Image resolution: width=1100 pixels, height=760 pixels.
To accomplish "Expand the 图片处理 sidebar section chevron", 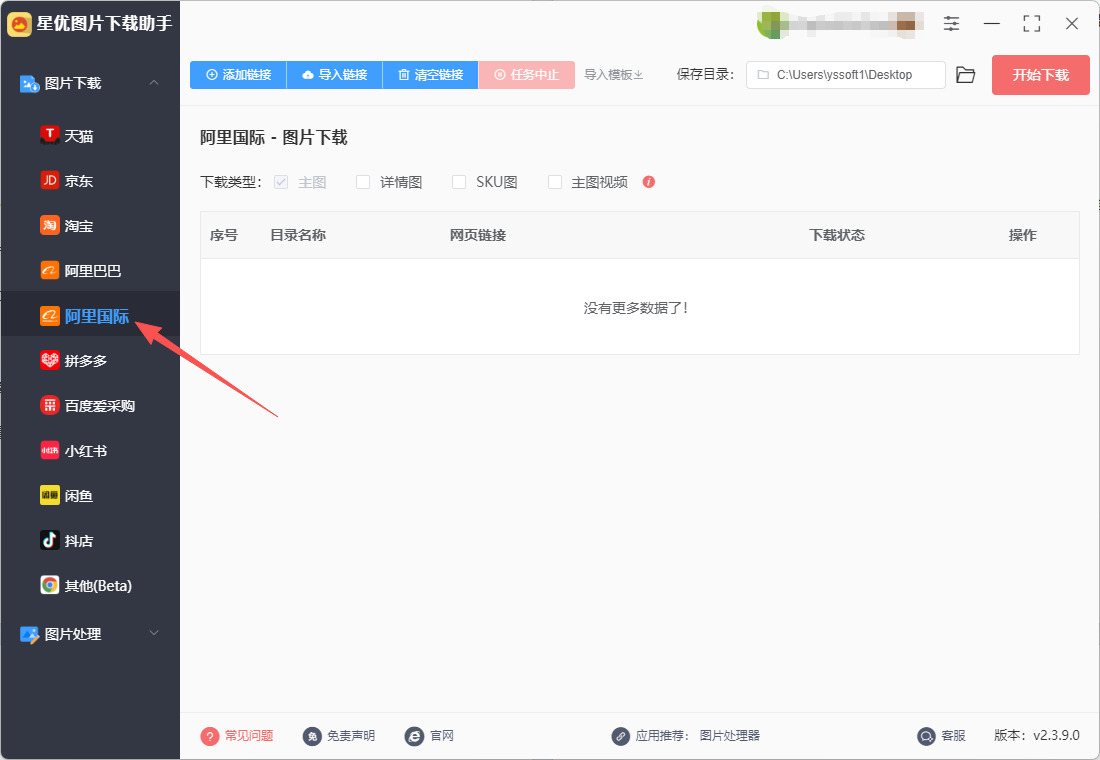I will [x=154, y=633].
